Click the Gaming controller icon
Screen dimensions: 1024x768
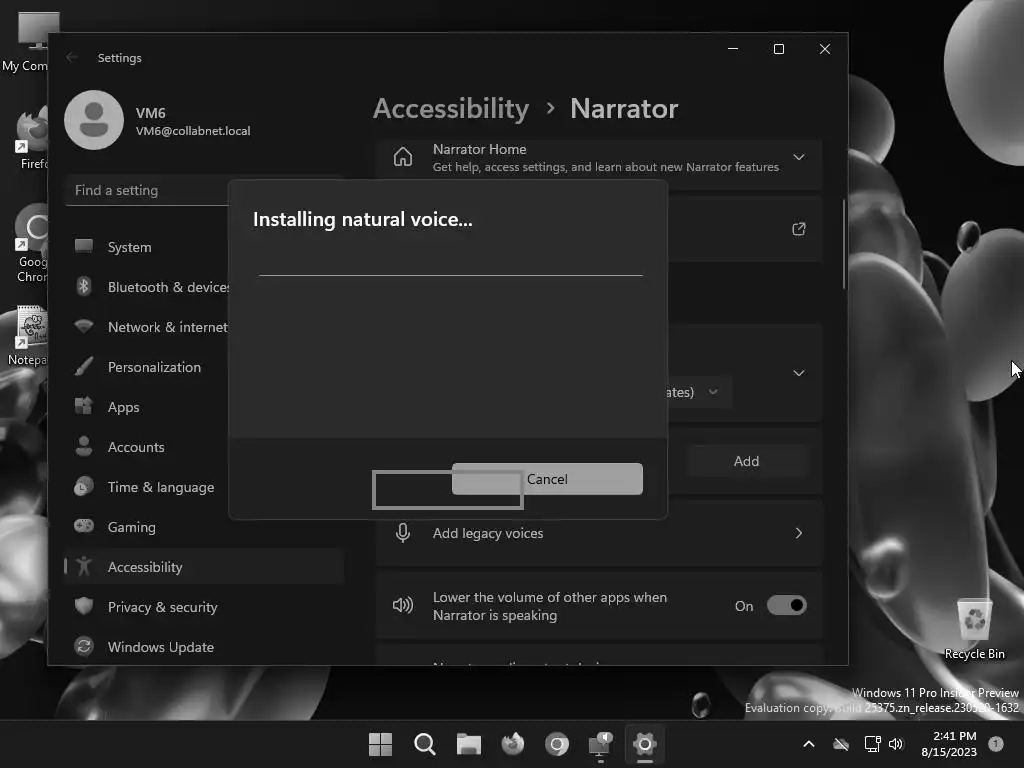(x=84, y=526)
